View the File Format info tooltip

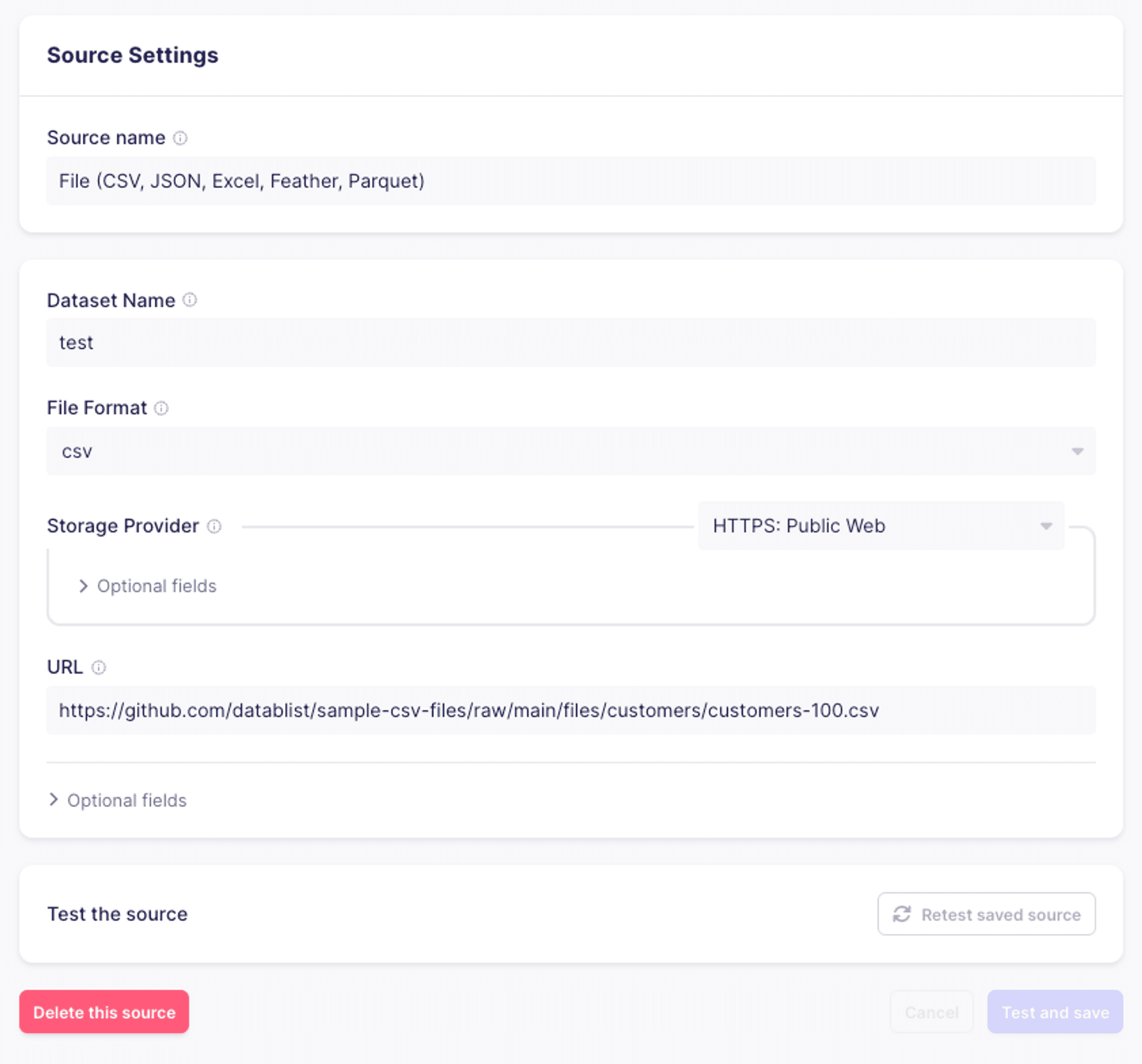tap(163, 408)
